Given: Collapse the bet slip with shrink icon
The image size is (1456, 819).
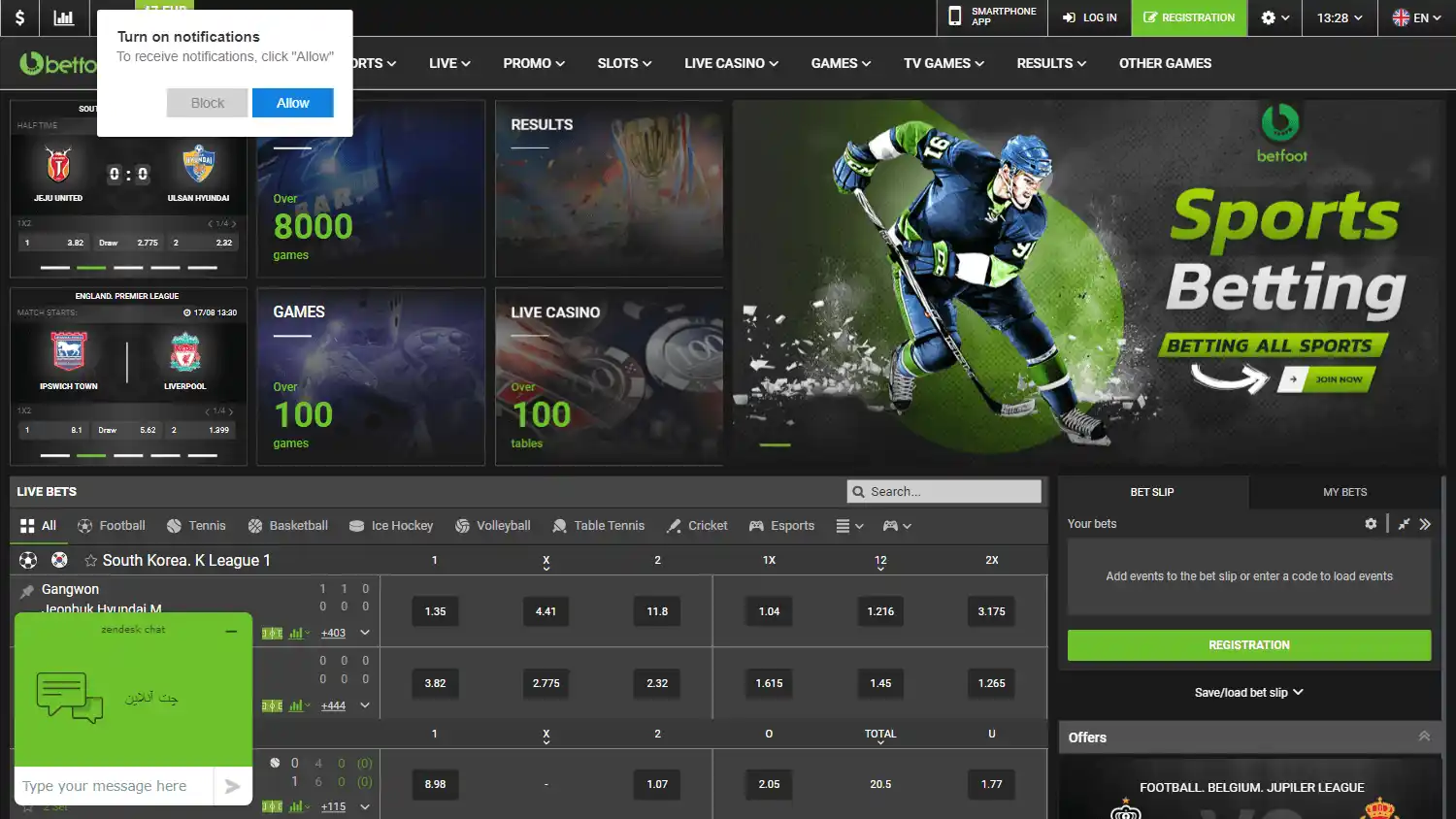Looking at the screenshot, I should pos(1404,524).
